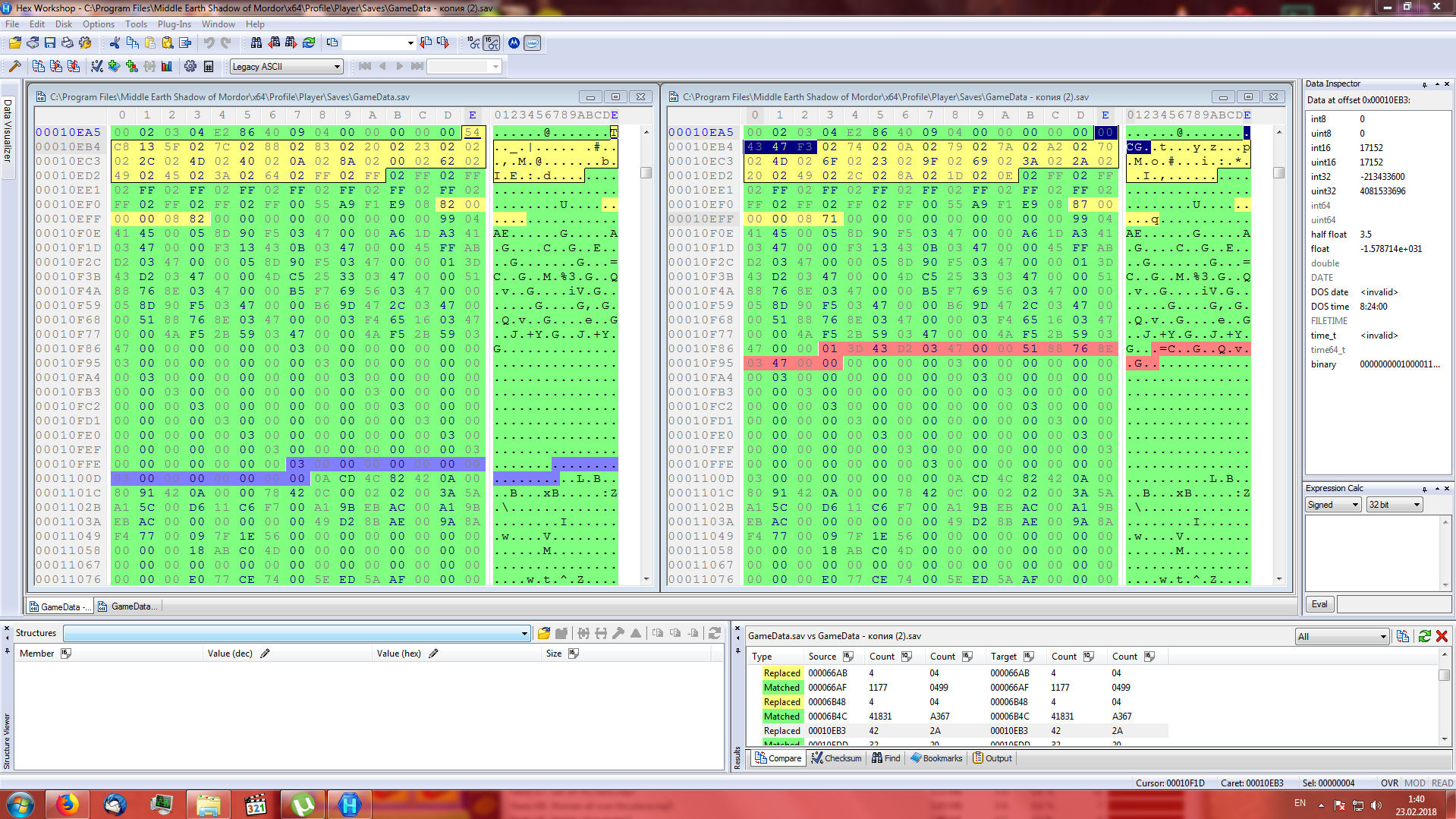Click the Base Converter calculator icon
The image size is (1456, 819).
point(209,67)
